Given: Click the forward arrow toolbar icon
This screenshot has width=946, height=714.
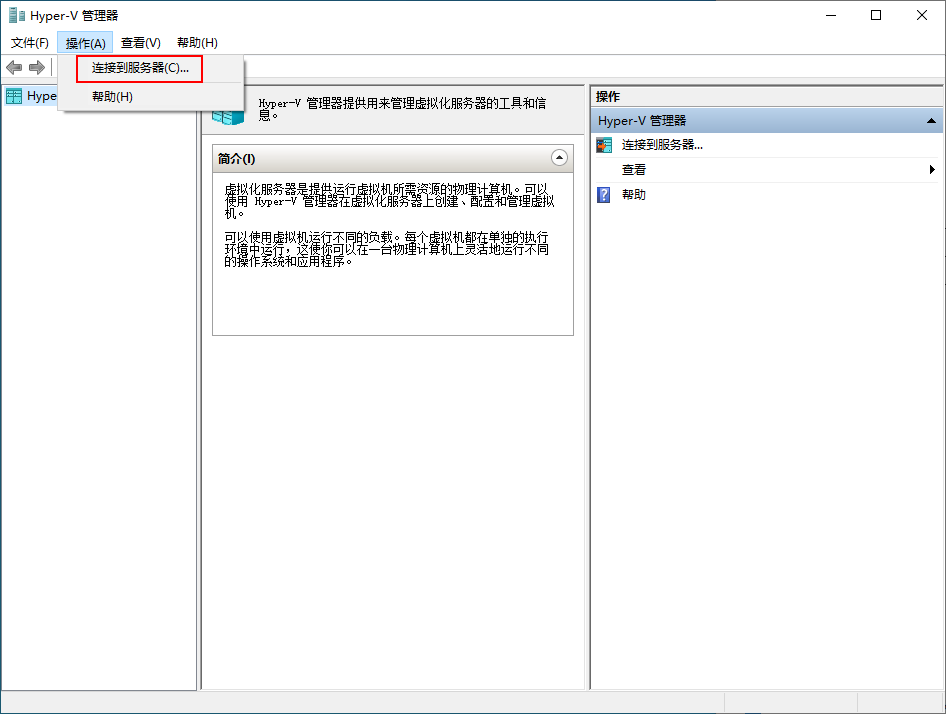Looking at the screenshot, I should pyautogui.click(x=37, y=68).
